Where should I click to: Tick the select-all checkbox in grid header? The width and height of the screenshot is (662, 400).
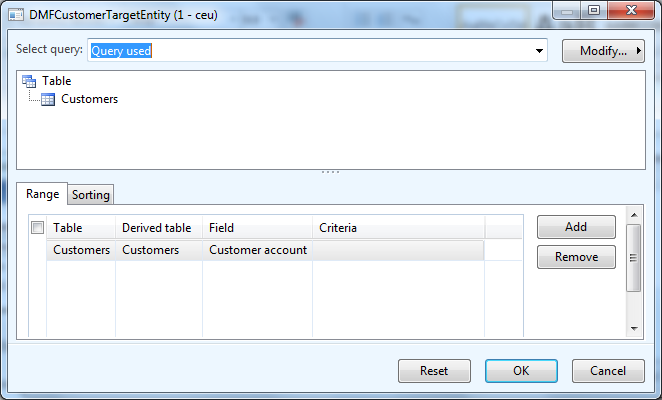[37, 228]
